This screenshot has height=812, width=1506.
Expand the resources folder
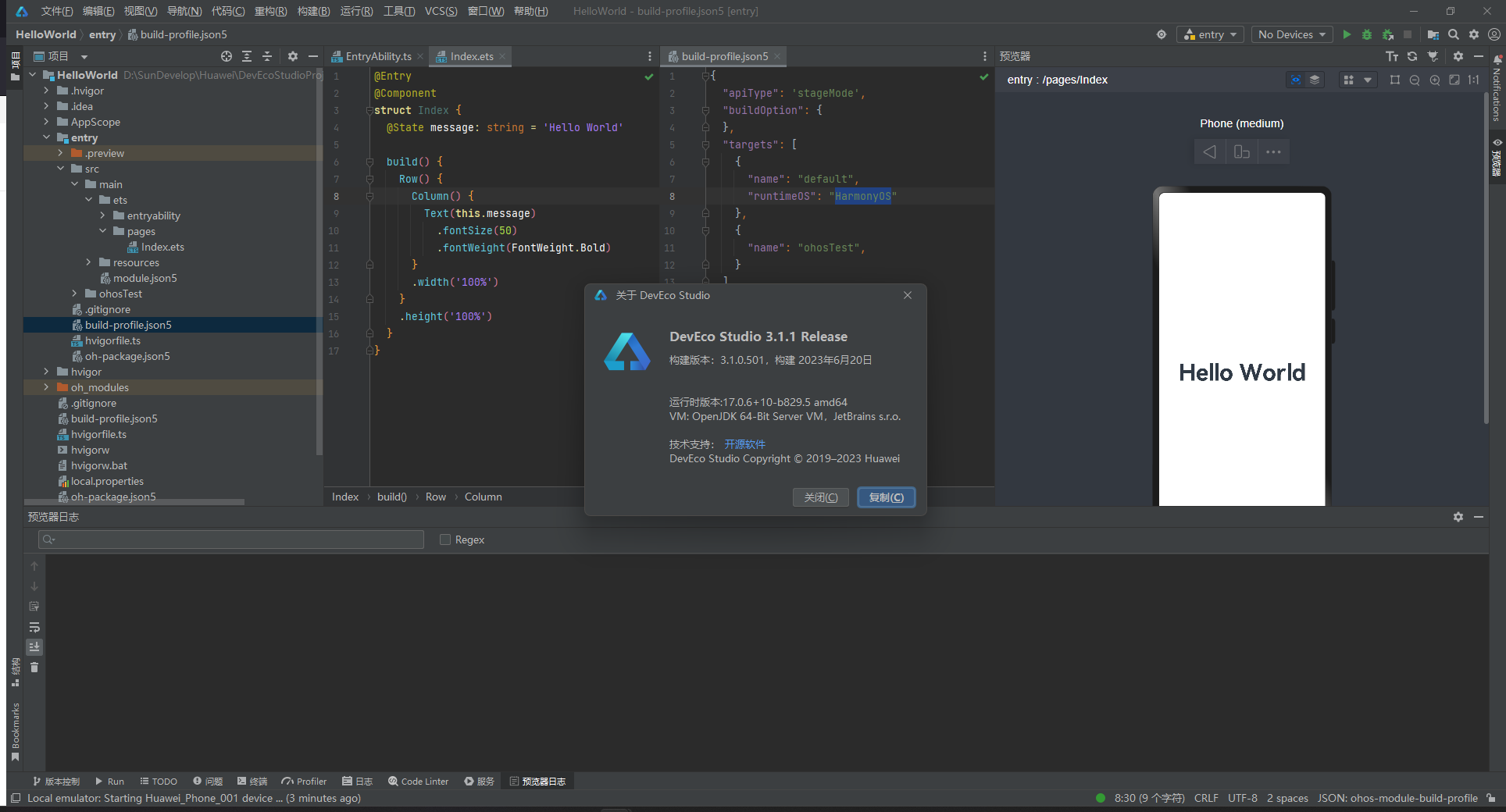88,262
